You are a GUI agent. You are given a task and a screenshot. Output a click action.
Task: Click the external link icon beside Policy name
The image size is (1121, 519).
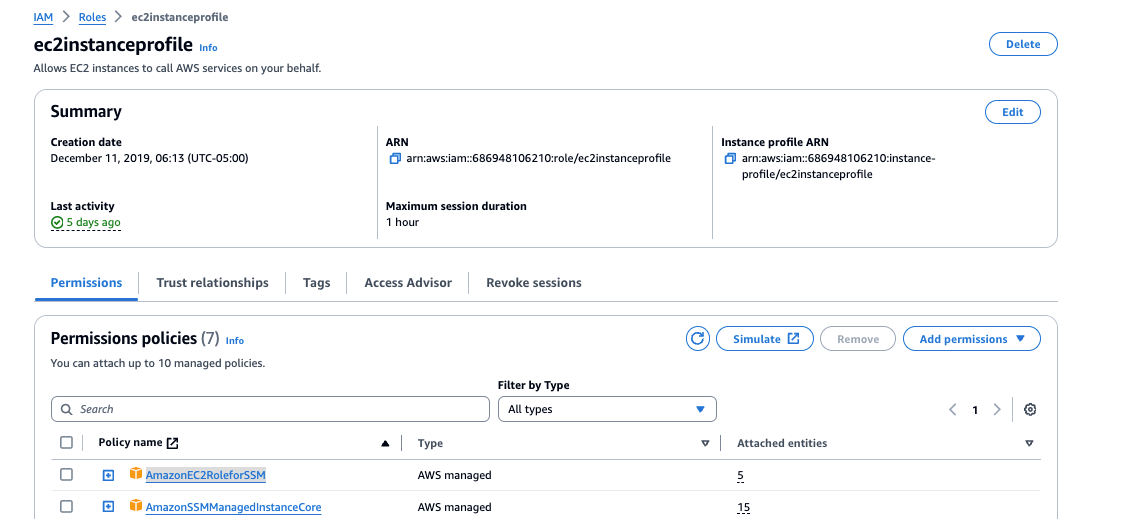click(x=172, y=443)
